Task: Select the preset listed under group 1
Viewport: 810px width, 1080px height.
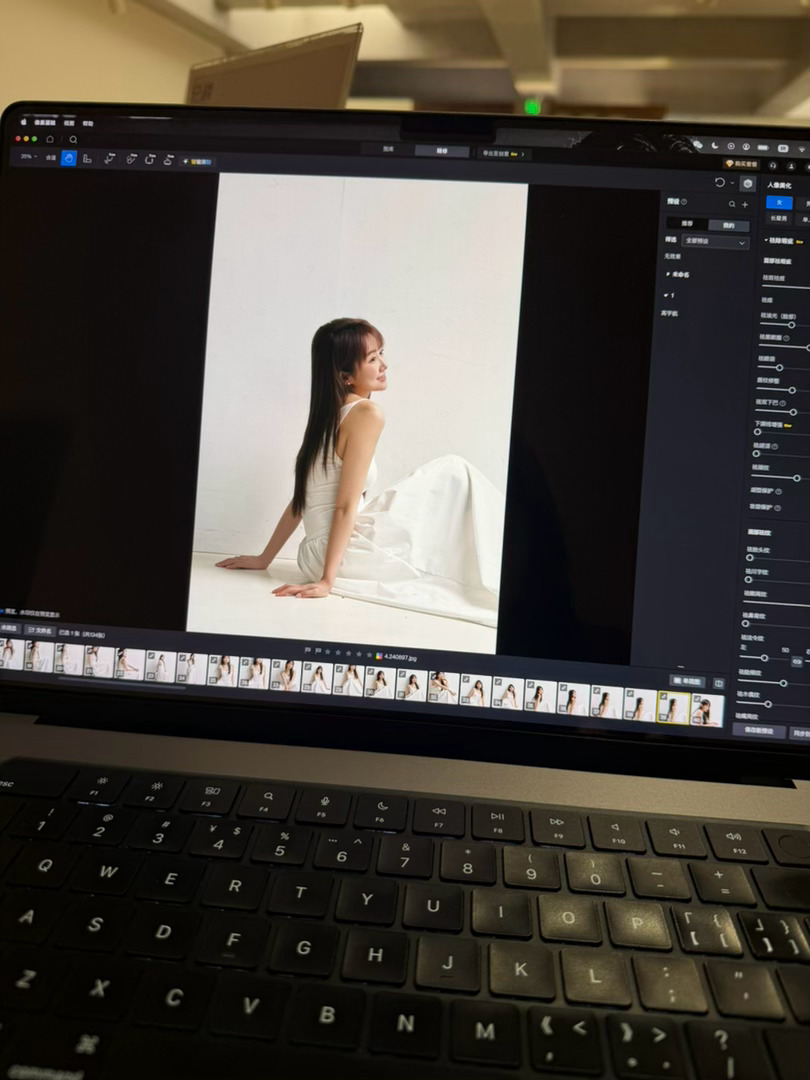Action: coord(669,313)
